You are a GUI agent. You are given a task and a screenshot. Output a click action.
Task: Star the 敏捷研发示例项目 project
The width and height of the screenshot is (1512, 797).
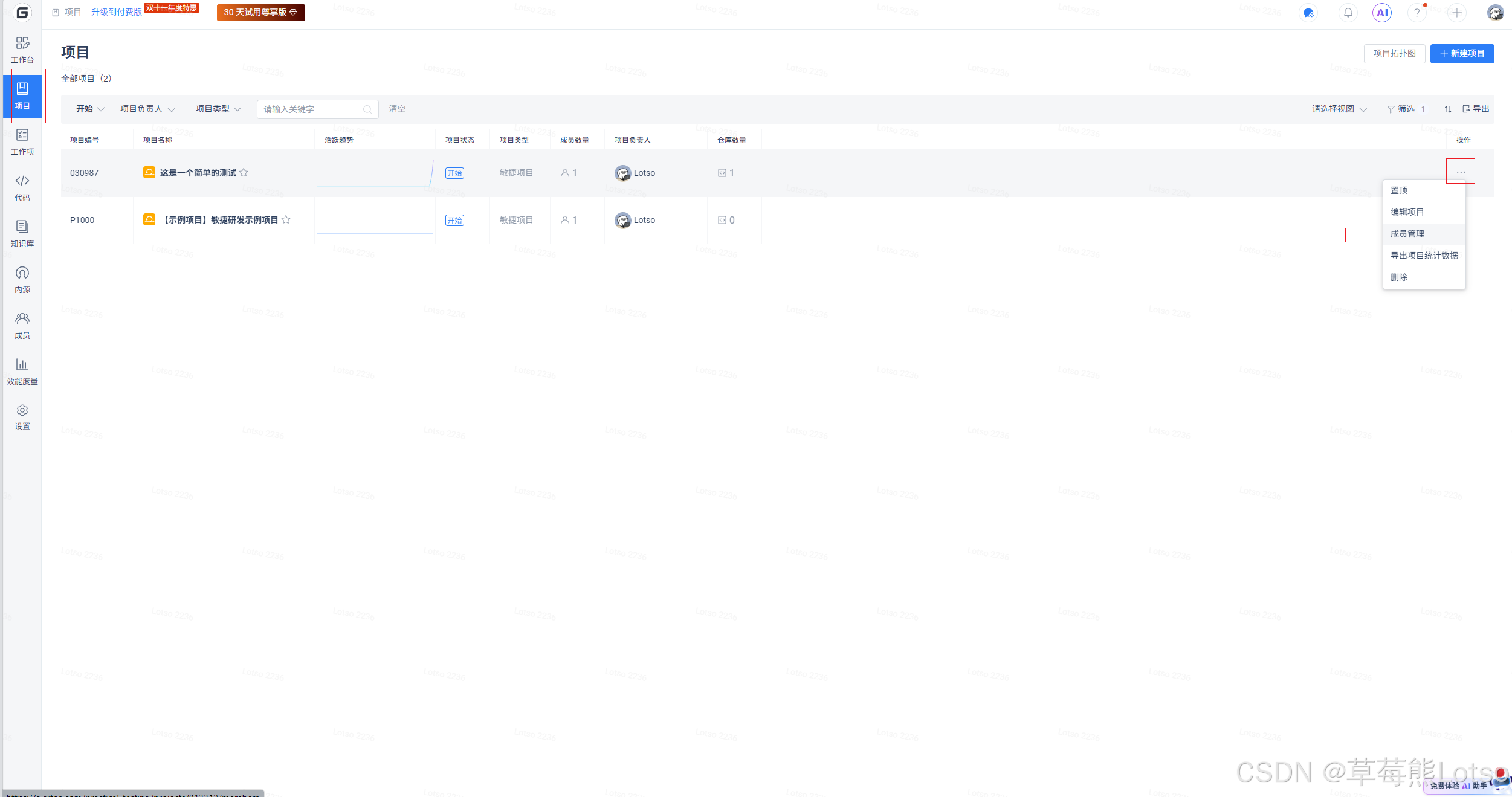(x=286, y=220)
